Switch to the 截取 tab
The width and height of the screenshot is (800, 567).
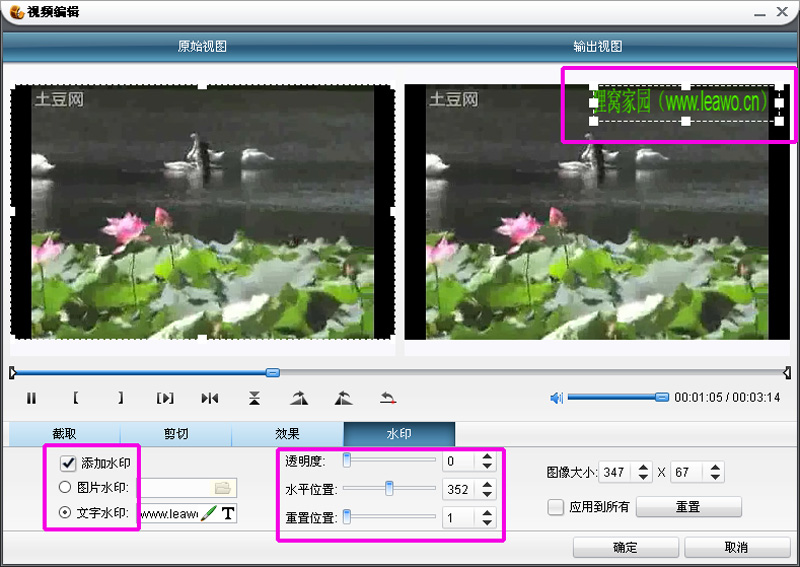click(x=64, y=434)
